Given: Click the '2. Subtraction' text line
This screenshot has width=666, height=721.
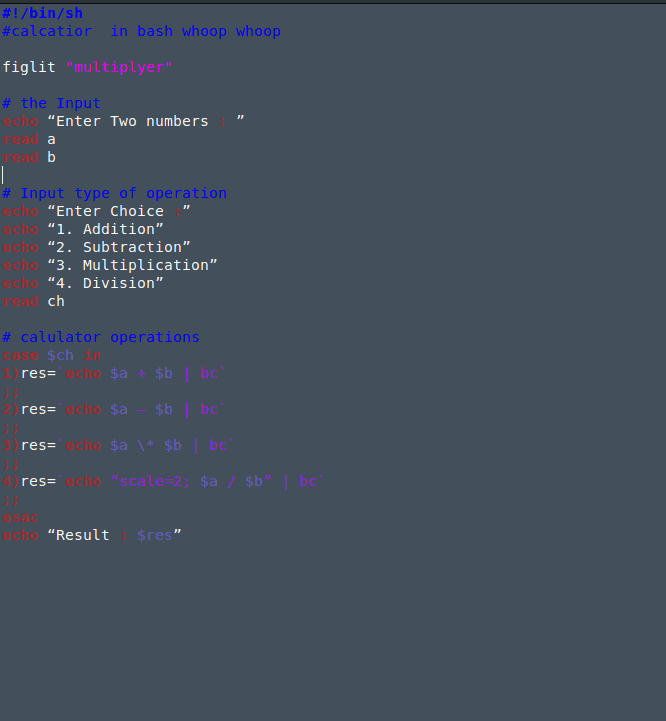Looking at the screenshot, I should tap(118, 247).
